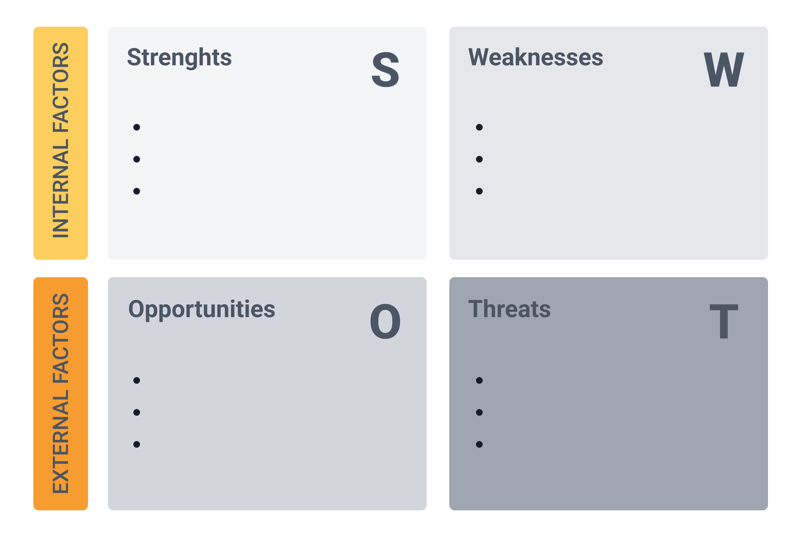This screenshot has height=533, width=800.
Task: Click the orange External Factors label
Action: [x=61, y=394]
